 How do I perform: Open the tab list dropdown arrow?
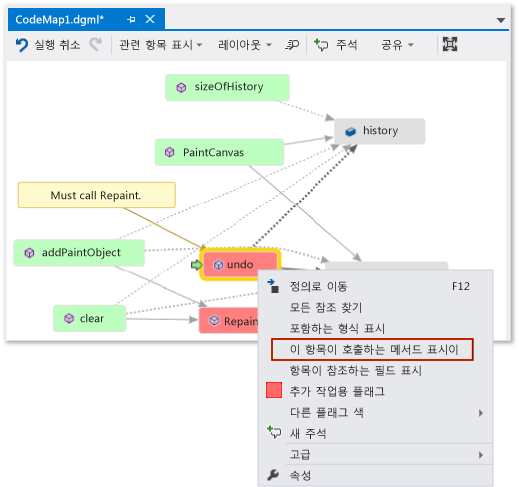[500, 20]
